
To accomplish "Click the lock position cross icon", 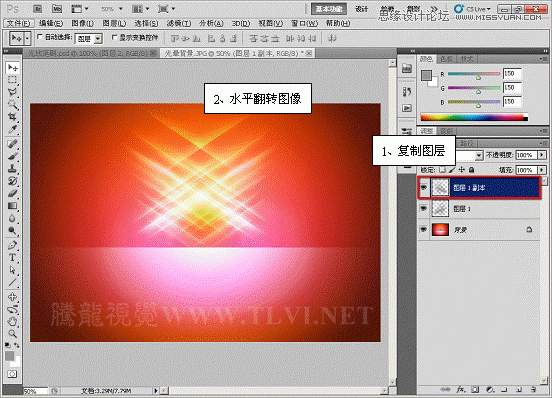I will pos(462,170).
